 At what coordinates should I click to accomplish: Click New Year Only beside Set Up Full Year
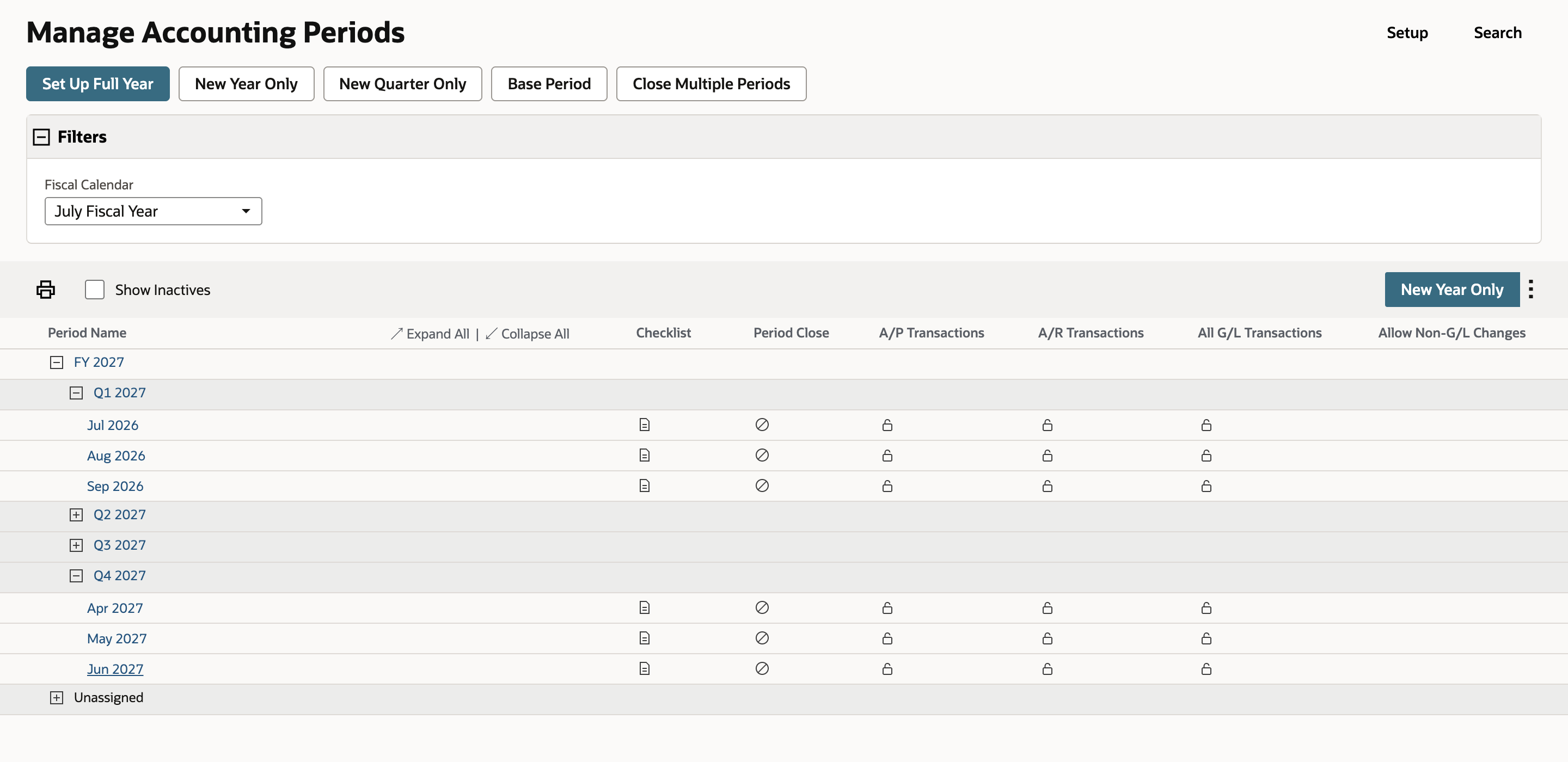[x=247, y=84]
